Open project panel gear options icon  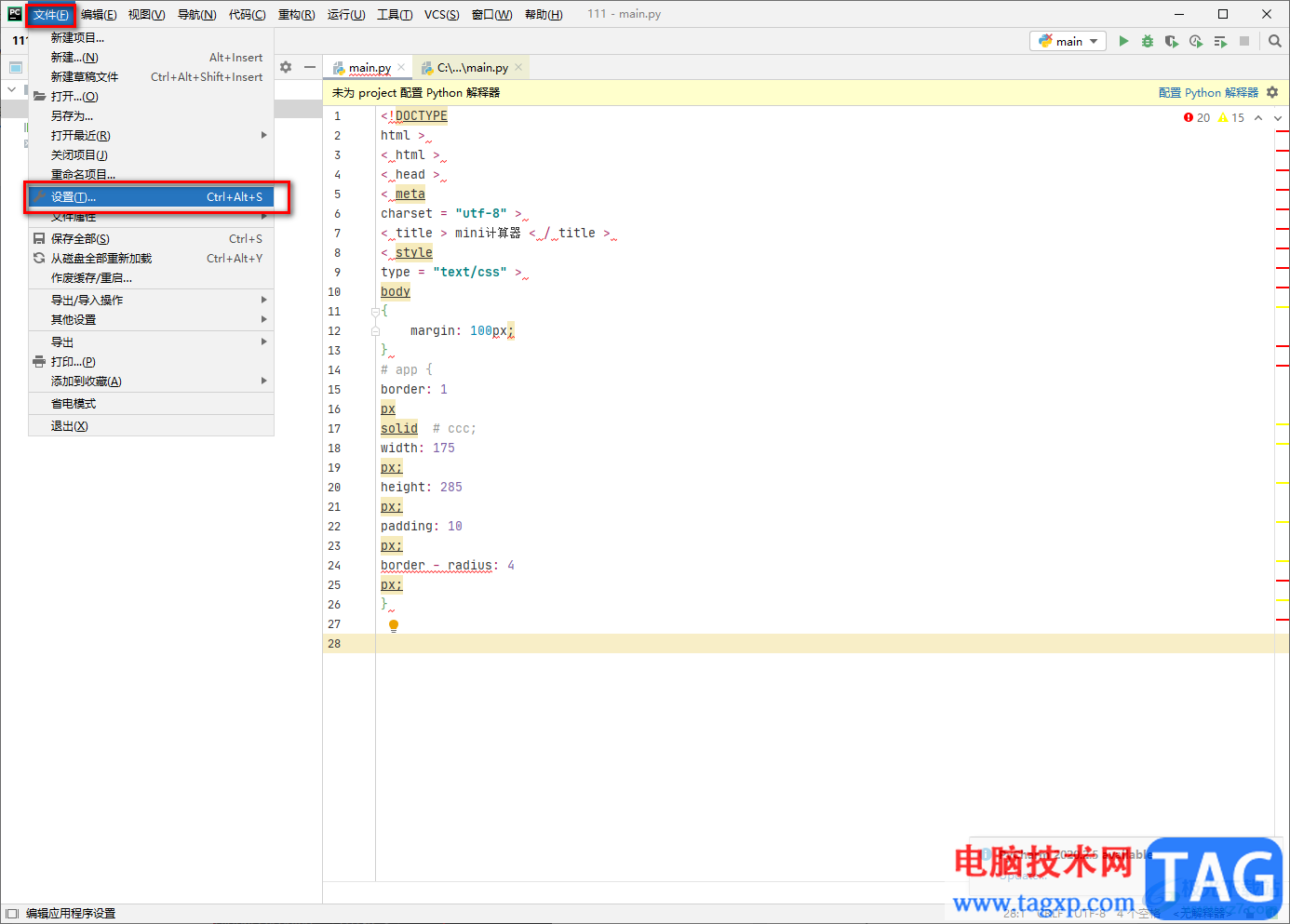click(x=286, y=67)
